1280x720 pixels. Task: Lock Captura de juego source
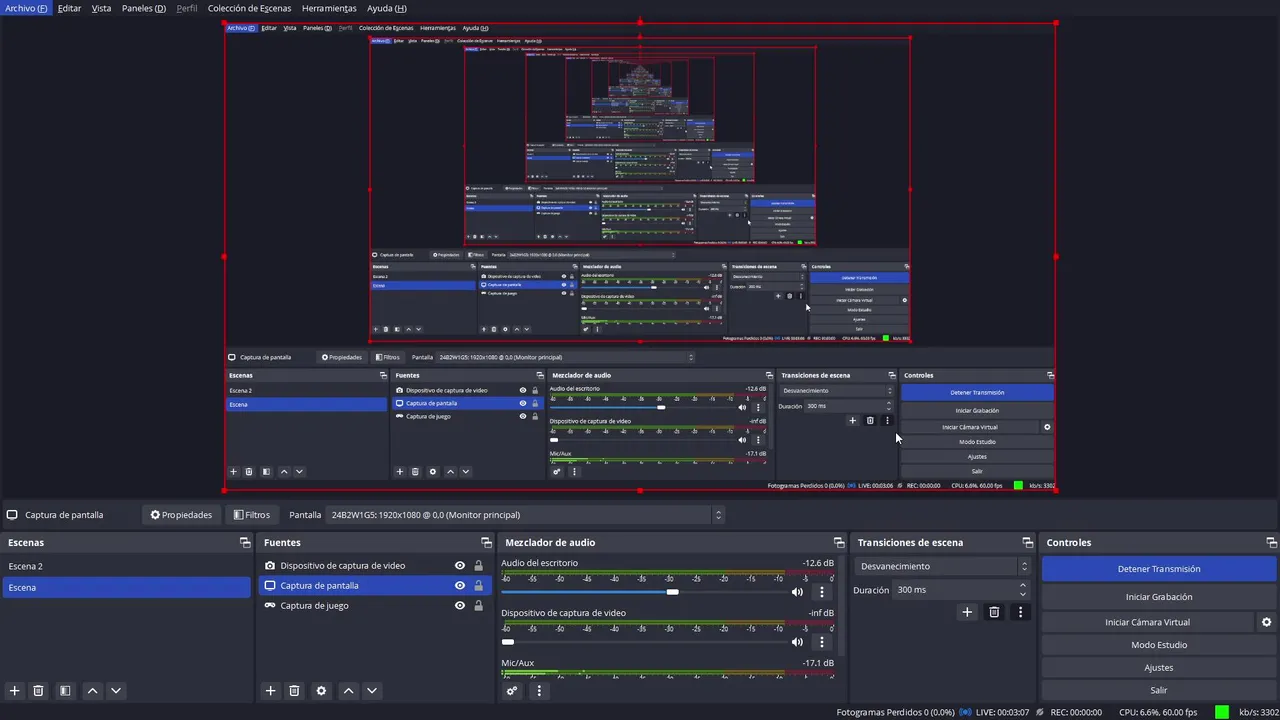478,606
